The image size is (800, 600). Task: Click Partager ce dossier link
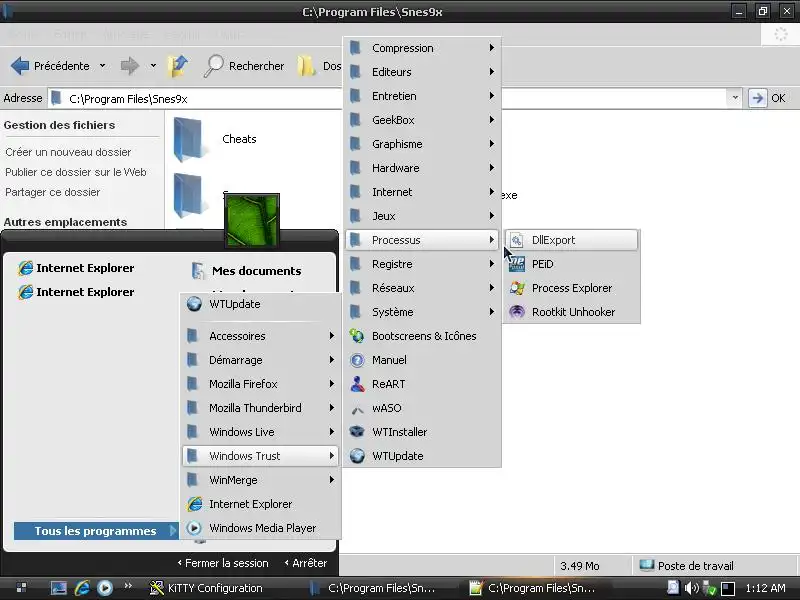53,192
